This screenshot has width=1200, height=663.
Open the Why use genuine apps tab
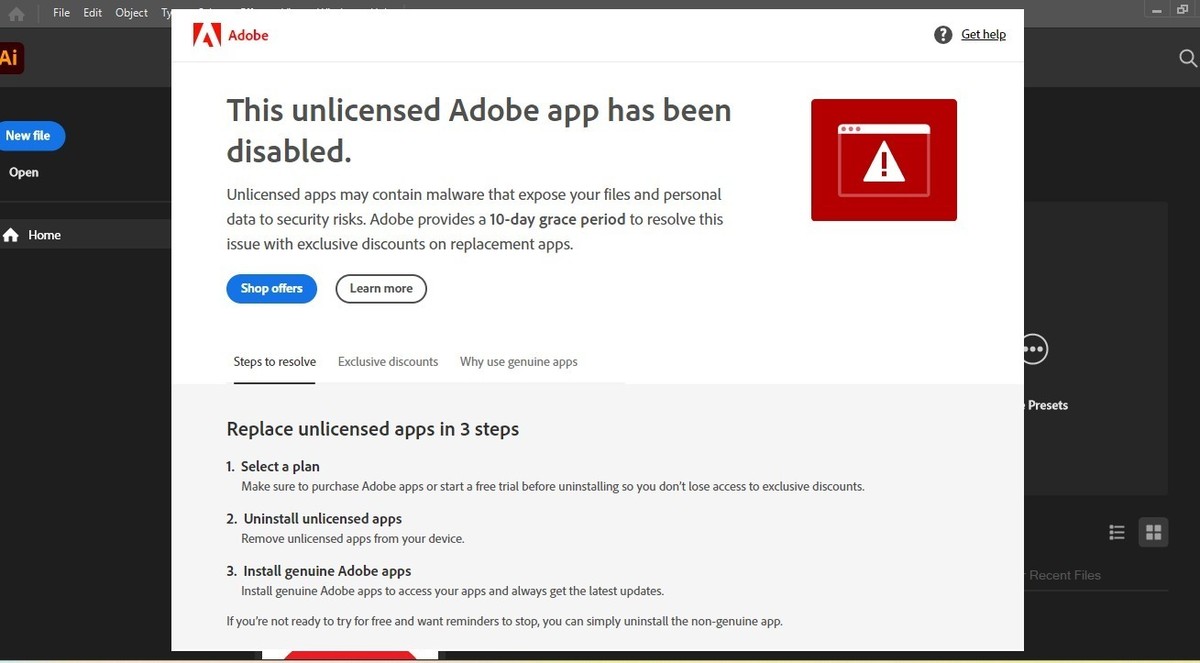click(518, 362)
